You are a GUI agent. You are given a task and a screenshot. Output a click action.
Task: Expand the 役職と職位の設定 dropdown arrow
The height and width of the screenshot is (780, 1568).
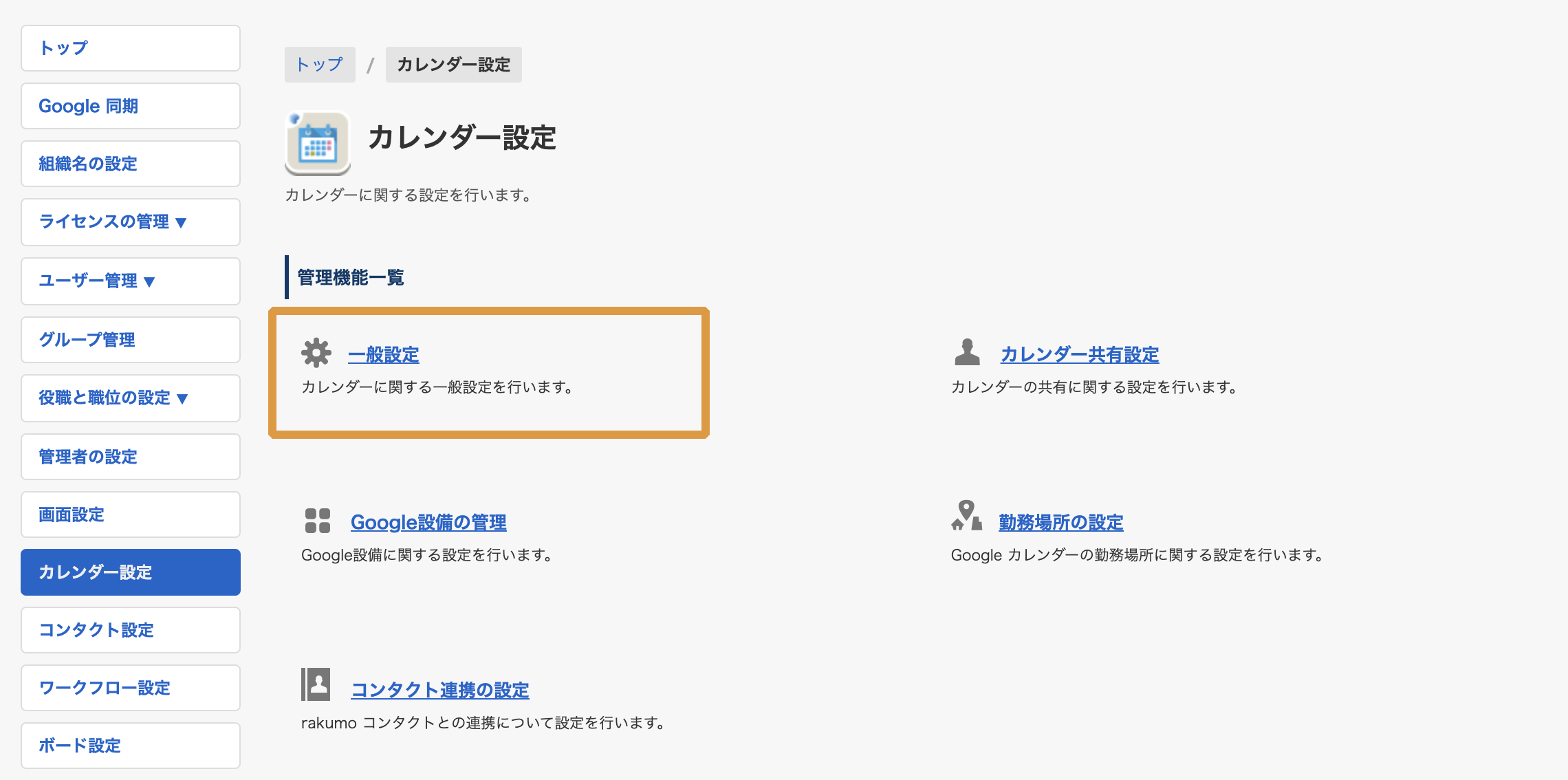(182, 399)
